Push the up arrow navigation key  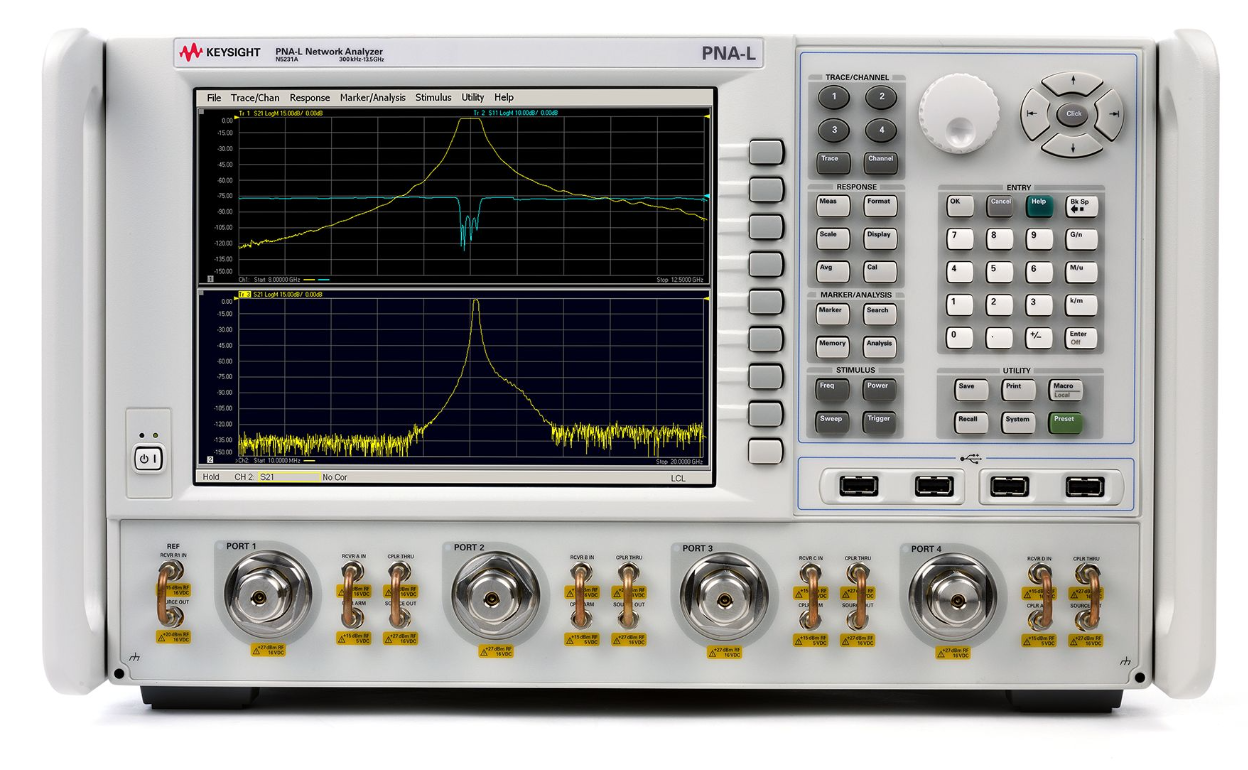pos(1073,82)
